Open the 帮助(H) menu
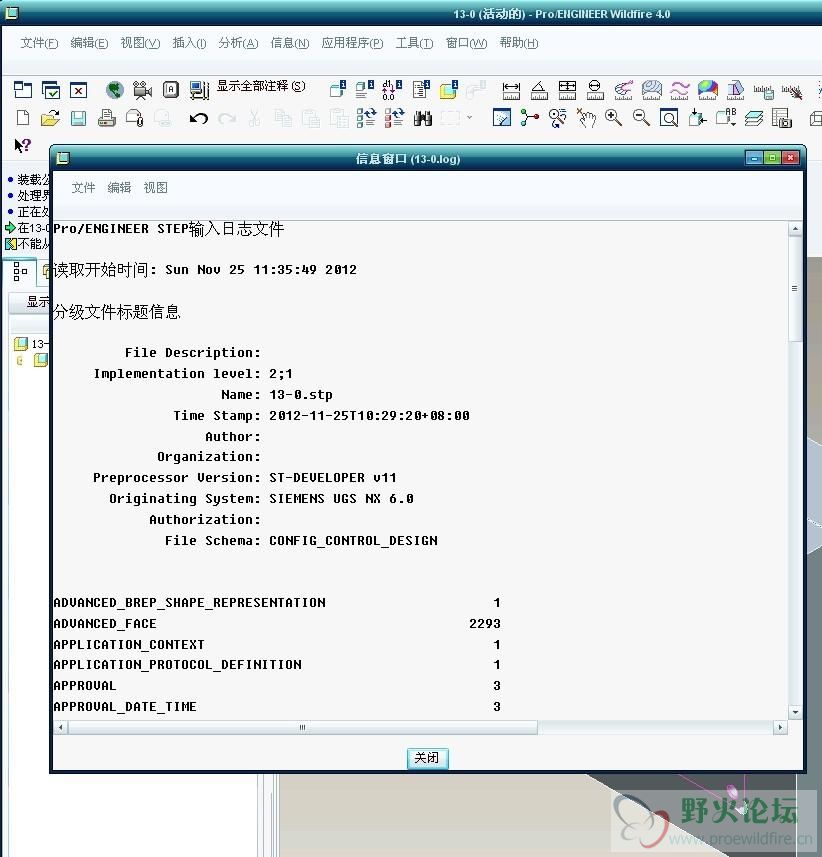822x857 pixels. pos(519,43)
